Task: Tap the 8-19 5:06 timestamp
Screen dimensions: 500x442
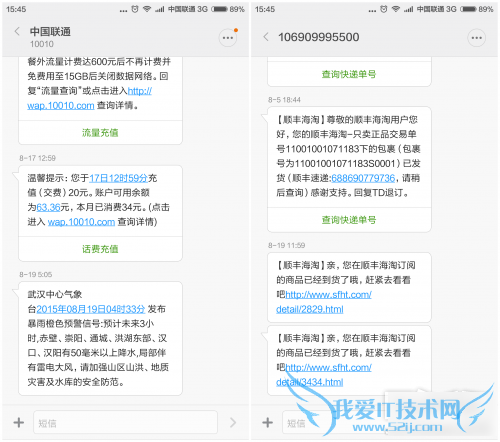Action: [36, 274]
